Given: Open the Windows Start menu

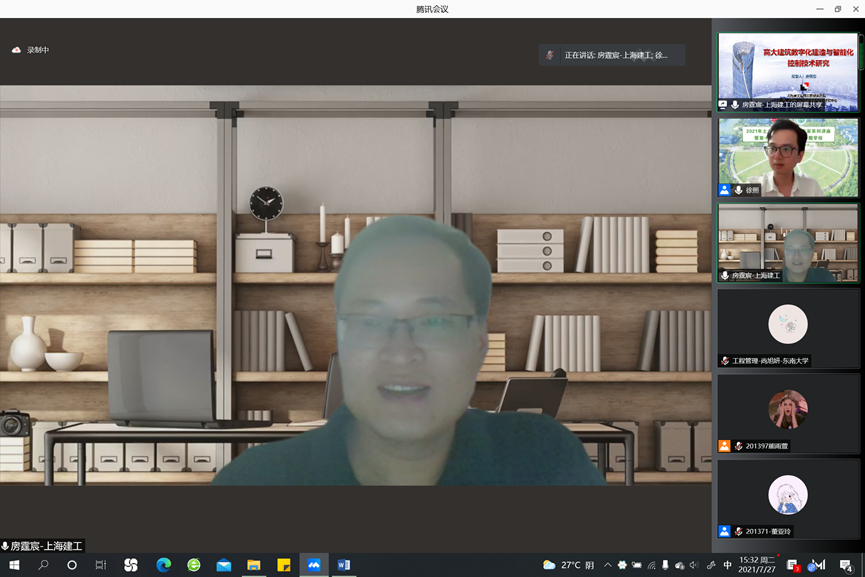Looking at the screenshot, I should pos(14,565).
